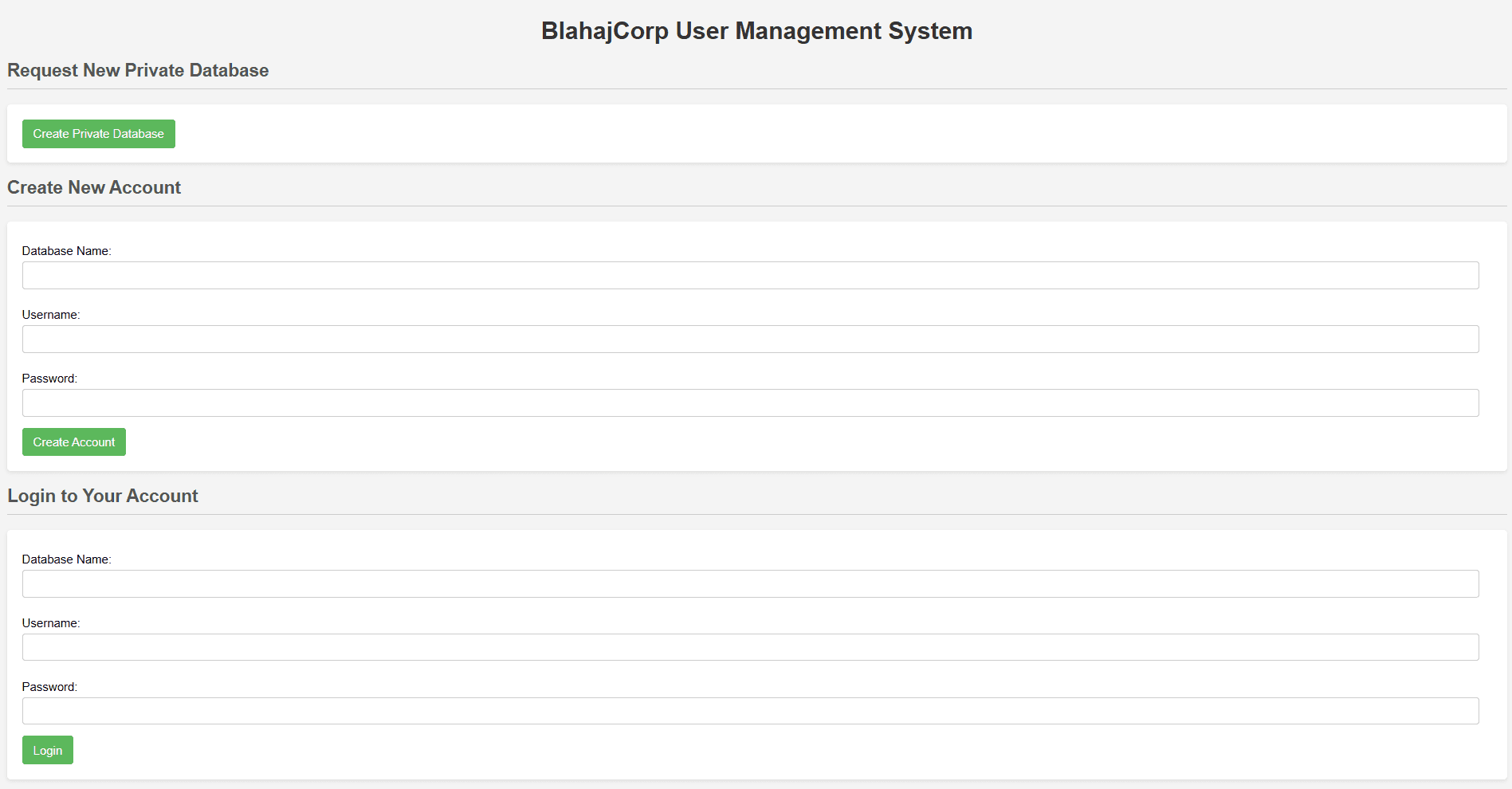Click Username label in Login form
Screen dimensions: 1512x789
tap(51, 623)
